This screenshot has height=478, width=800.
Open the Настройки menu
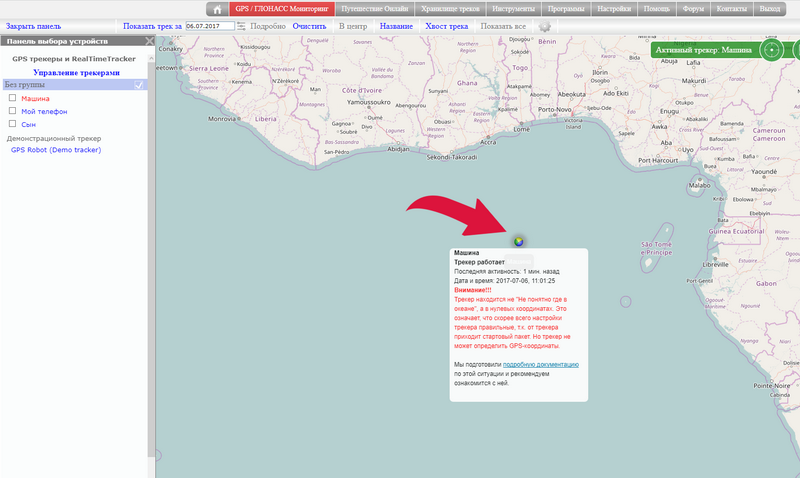click(614, 9)
